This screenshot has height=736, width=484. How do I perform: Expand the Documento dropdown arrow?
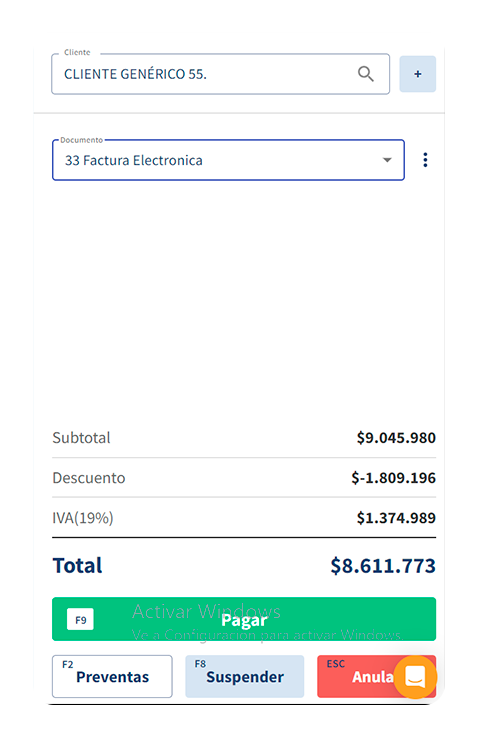click(387, 160)
